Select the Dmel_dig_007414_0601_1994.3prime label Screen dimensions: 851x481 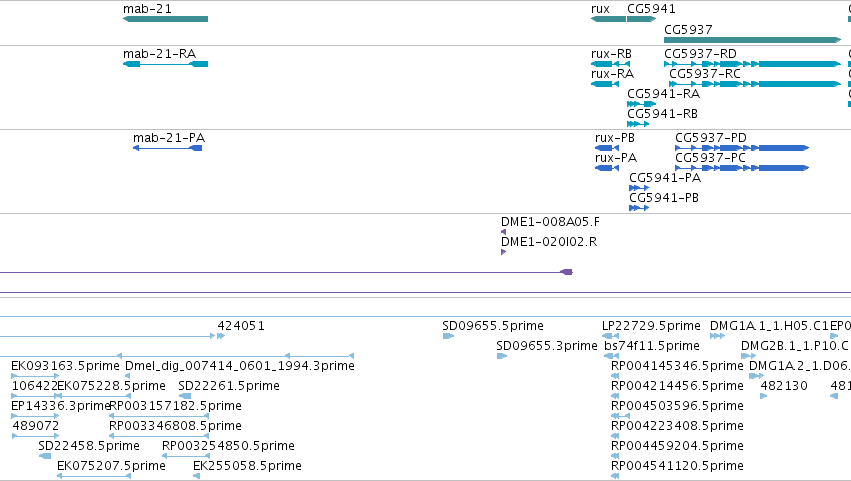(240, 366)
